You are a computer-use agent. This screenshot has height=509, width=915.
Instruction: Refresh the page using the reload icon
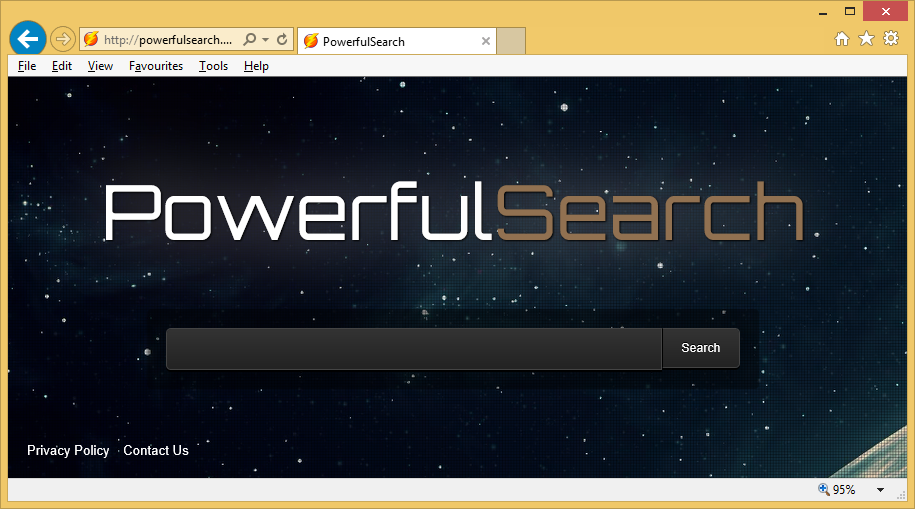(282, 40)
